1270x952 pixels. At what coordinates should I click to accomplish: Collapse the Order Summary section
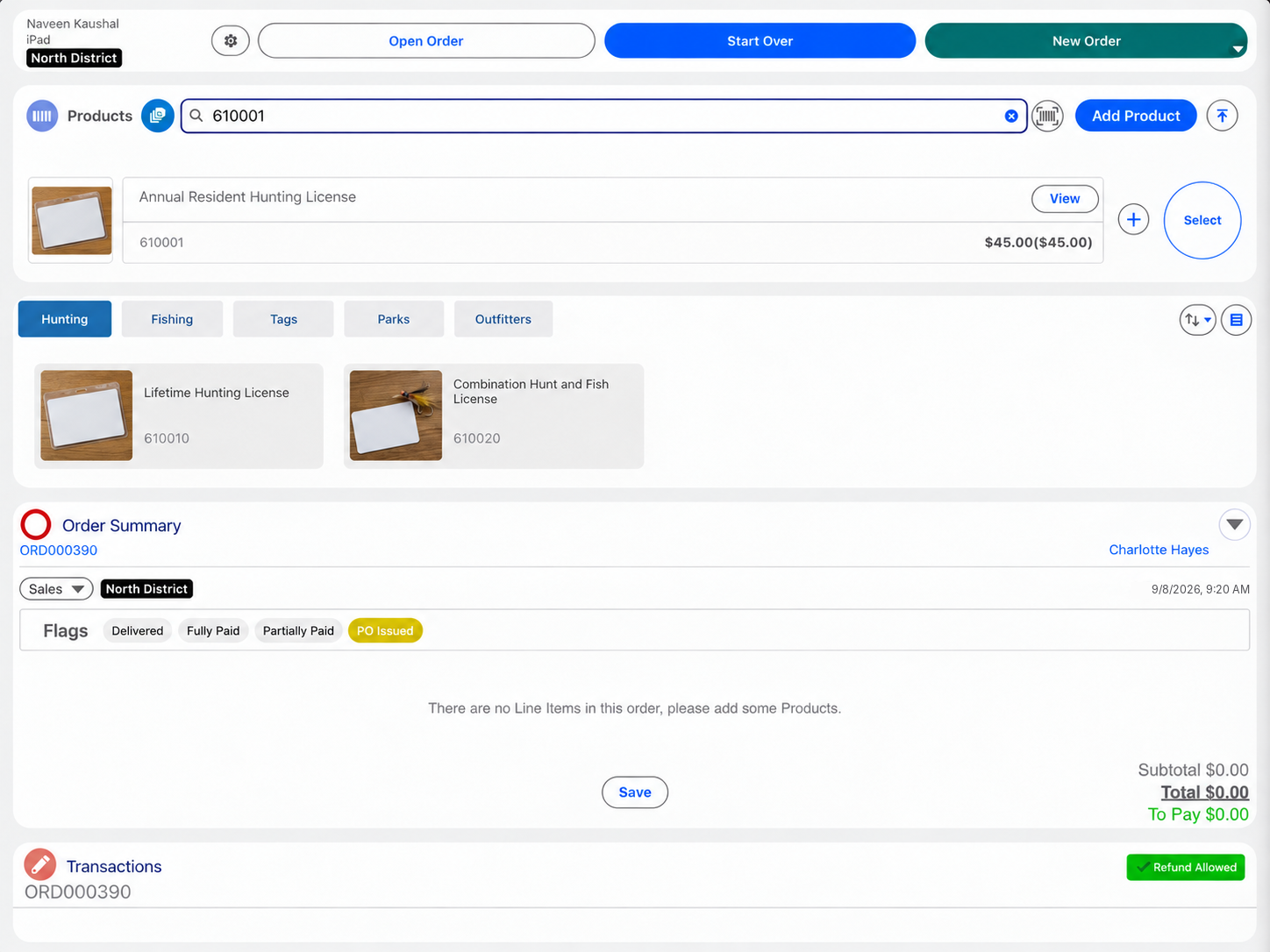coord(1234,525)
